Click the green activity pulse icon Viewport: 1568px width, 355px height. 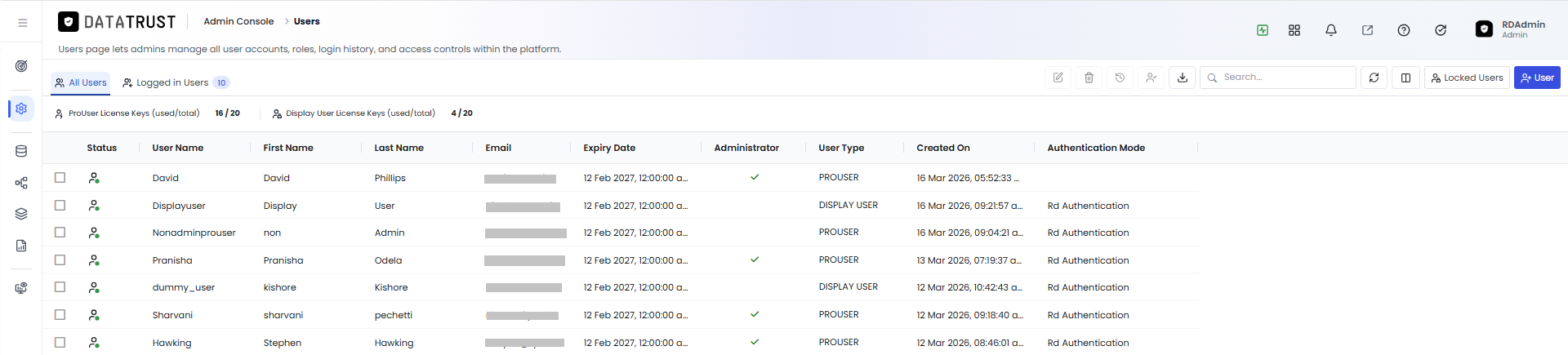[x=1263, y=30]
